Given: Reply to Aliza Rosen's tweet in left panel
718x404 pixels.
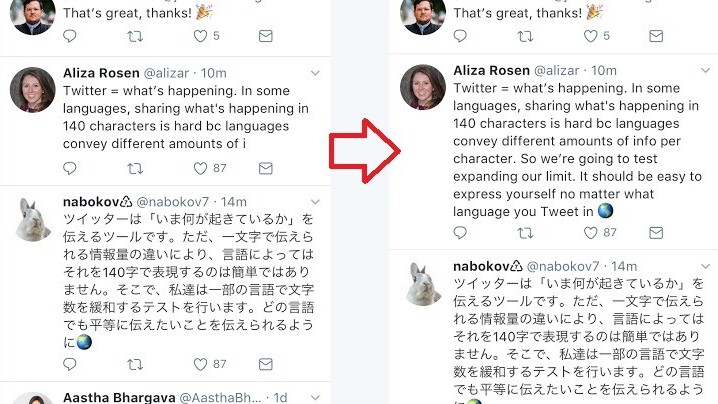Looking at the screenshot, I should (69, 168).
